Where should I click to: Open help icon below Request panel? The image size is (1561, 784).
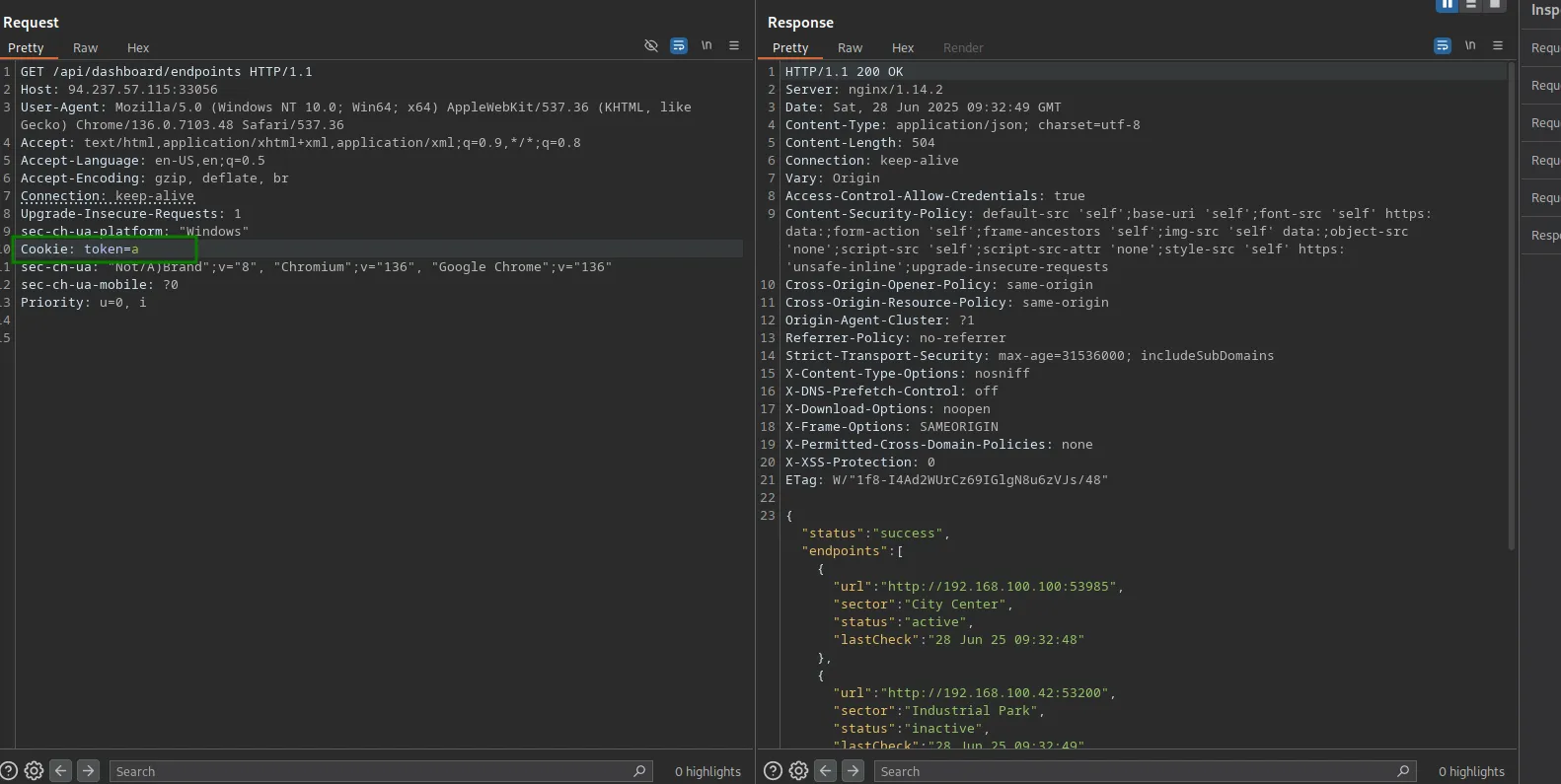coord(9,771)
